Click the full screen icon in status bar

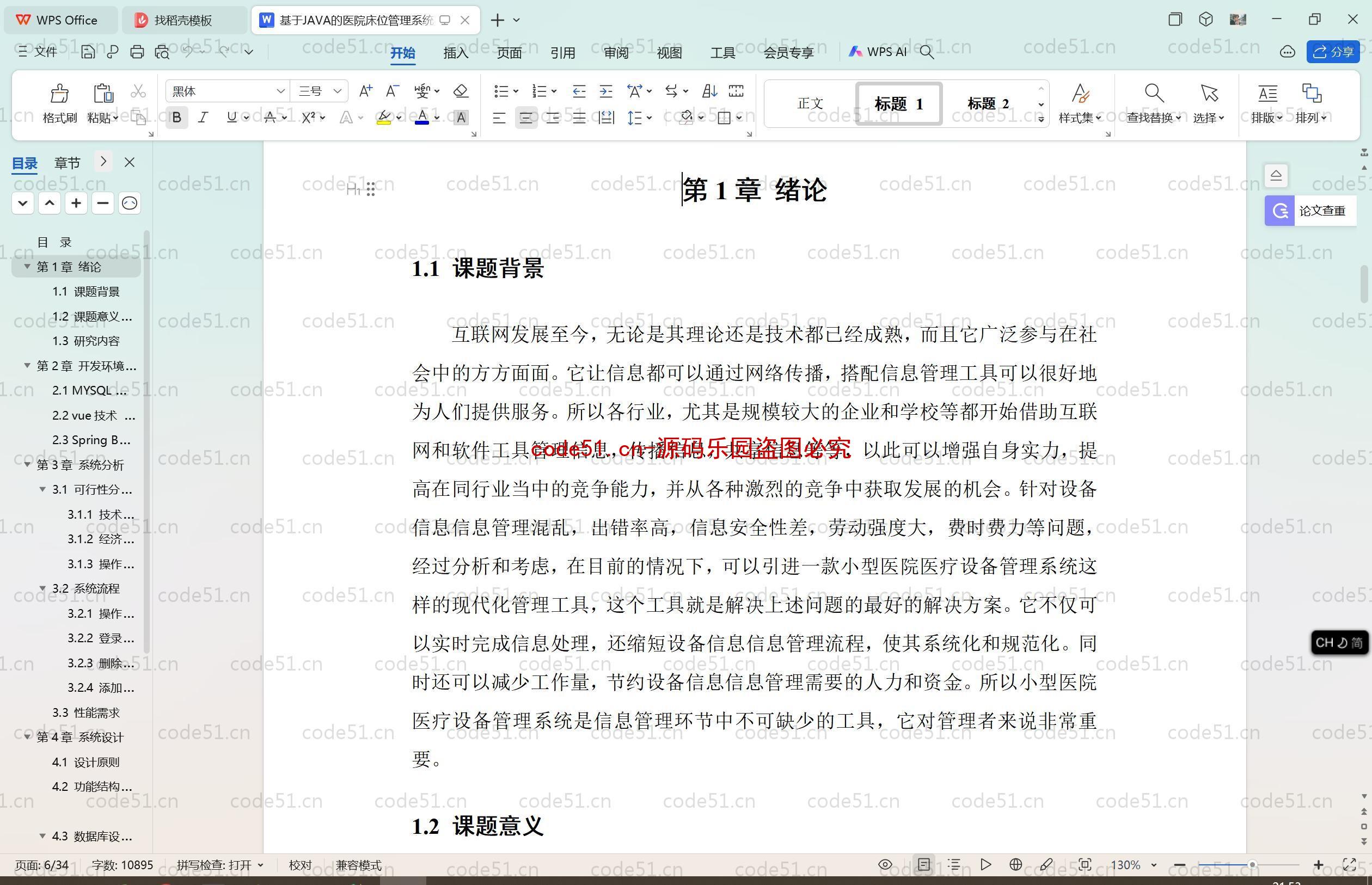tap(1349, 864)
